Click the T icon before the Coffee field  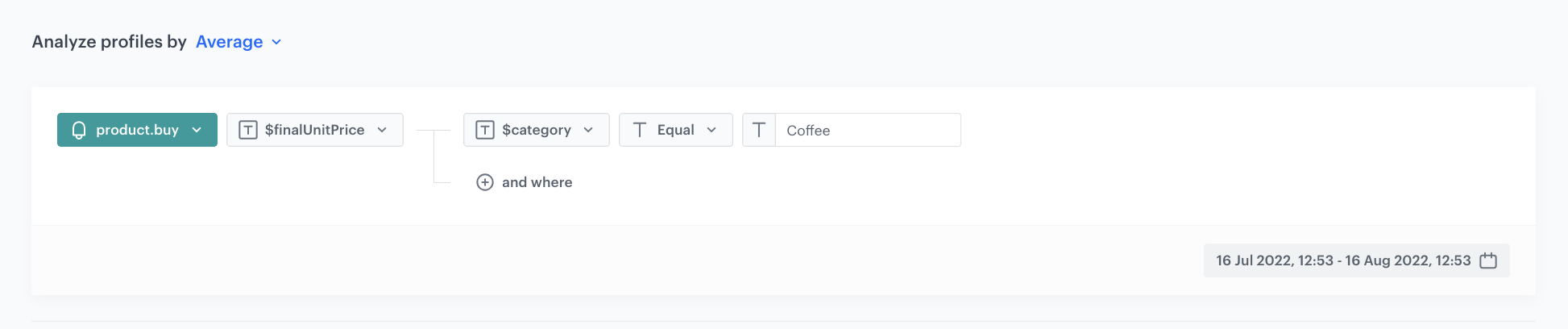coord(759,130)
